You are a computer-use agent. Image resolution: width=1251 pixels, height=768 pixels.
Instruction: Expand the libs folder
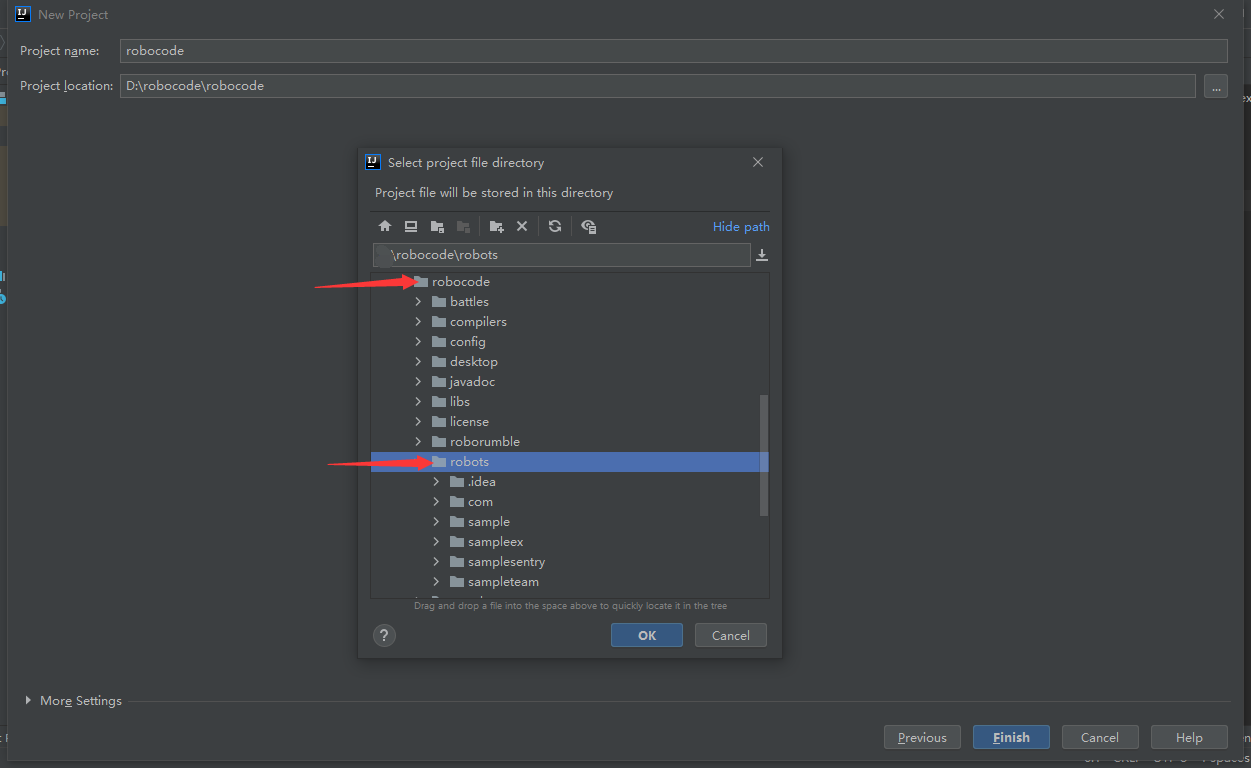pyautogui.click(x=418, y=402)
